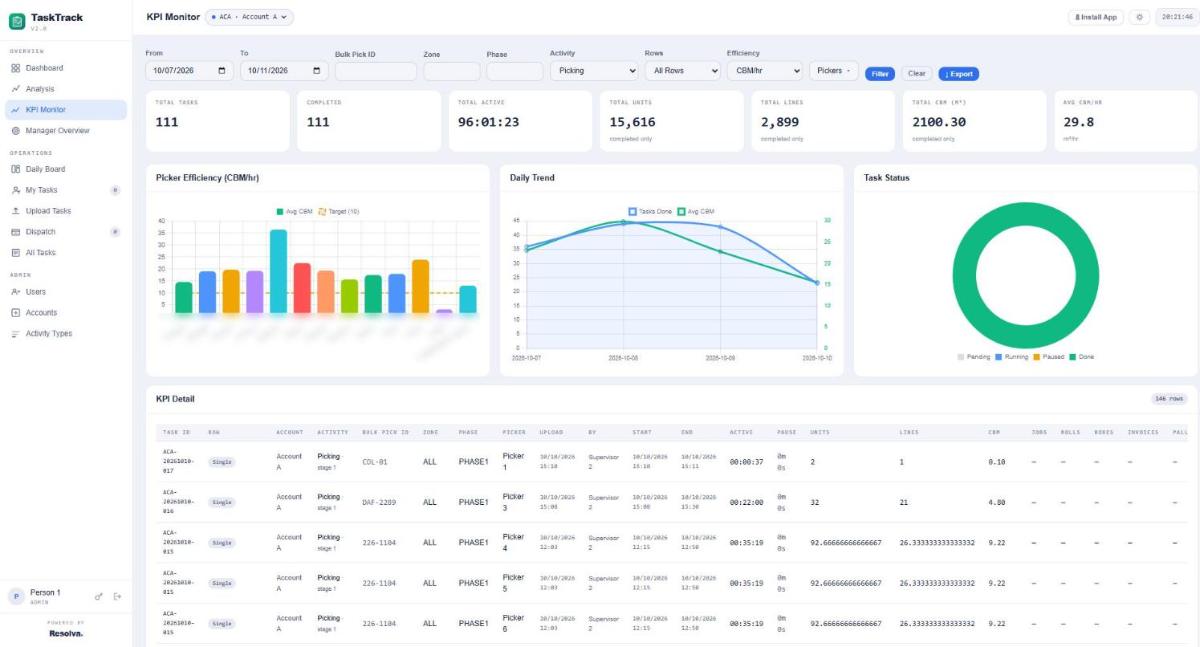Image resolution: width=1200 pixels, height=647 pixels.
Task: Open the ACA Account A selector
Action: [249, 17]
